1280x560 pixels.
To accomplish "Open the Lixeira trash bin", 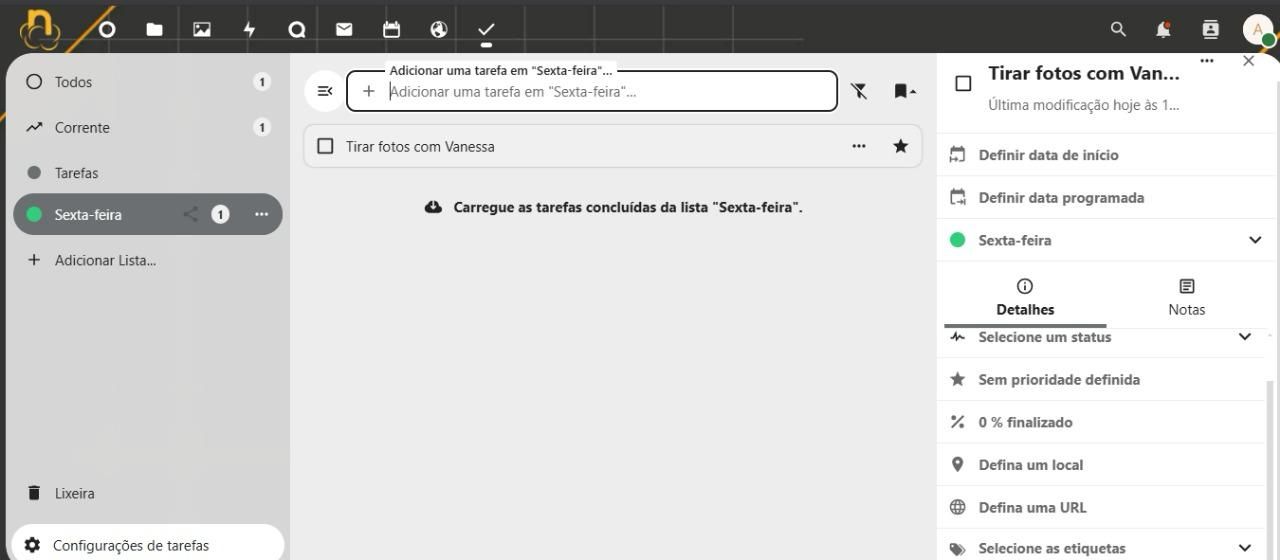I will click(x=148, y=493).
